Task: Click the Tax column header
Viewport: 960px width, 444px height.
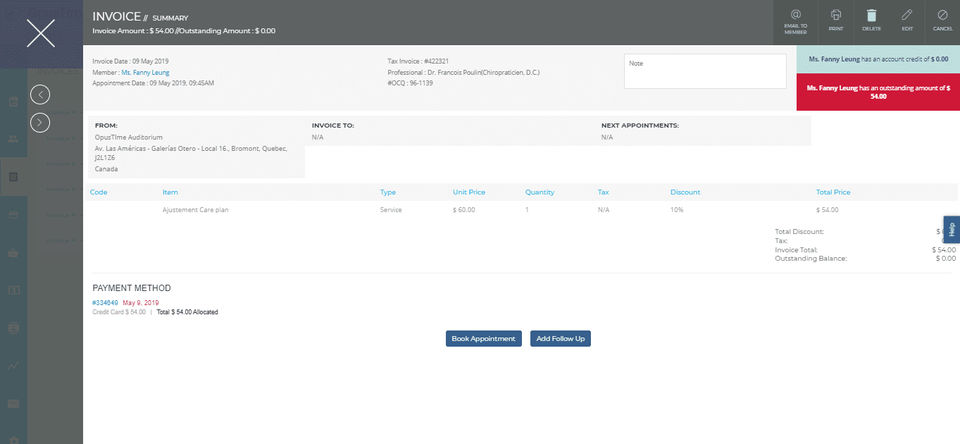Action: [x=603, y=192]
